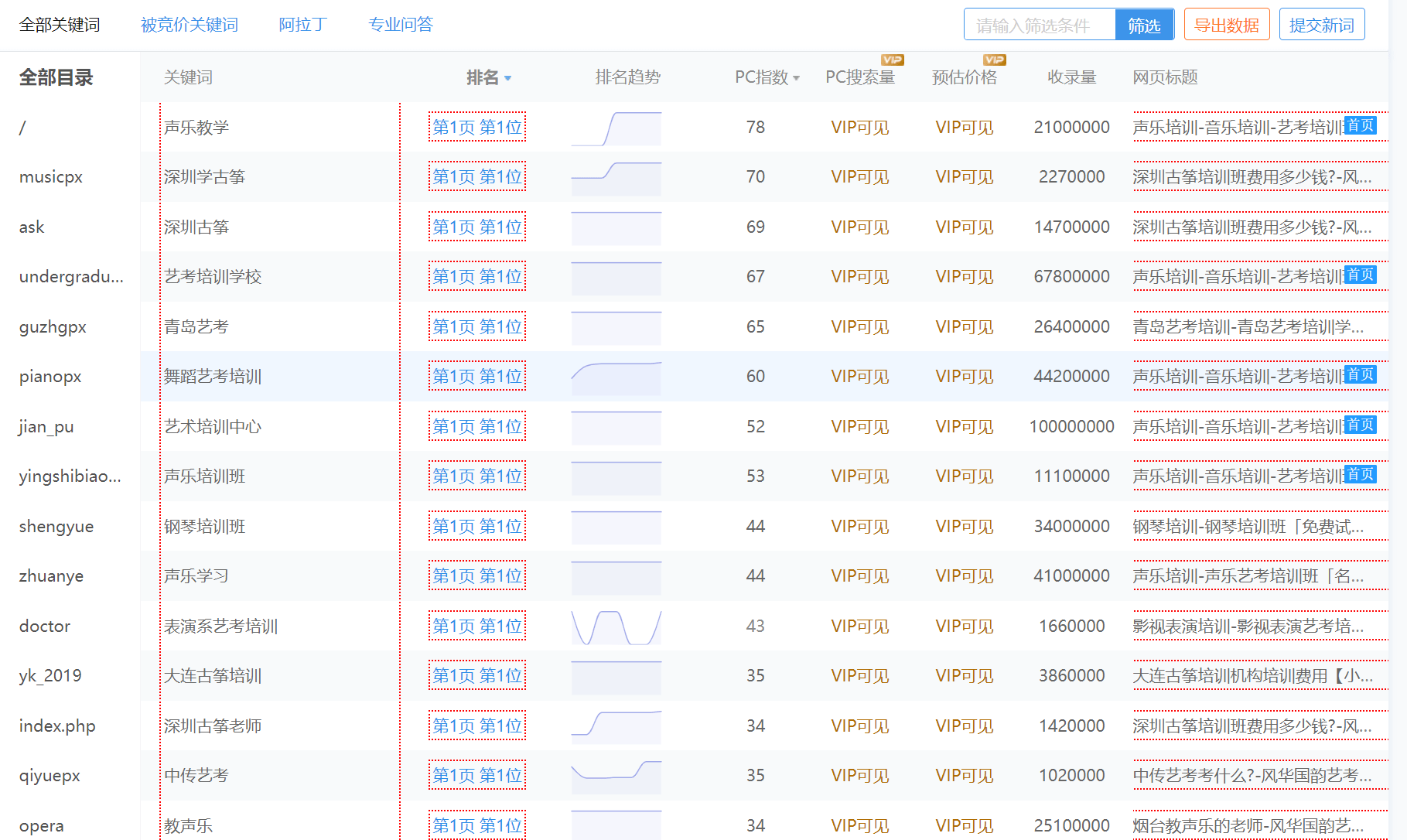The height and width of the screenshot is (840, 1407).
Task: View trend chart for 舞蹈艺考培训
Action: 616,378
